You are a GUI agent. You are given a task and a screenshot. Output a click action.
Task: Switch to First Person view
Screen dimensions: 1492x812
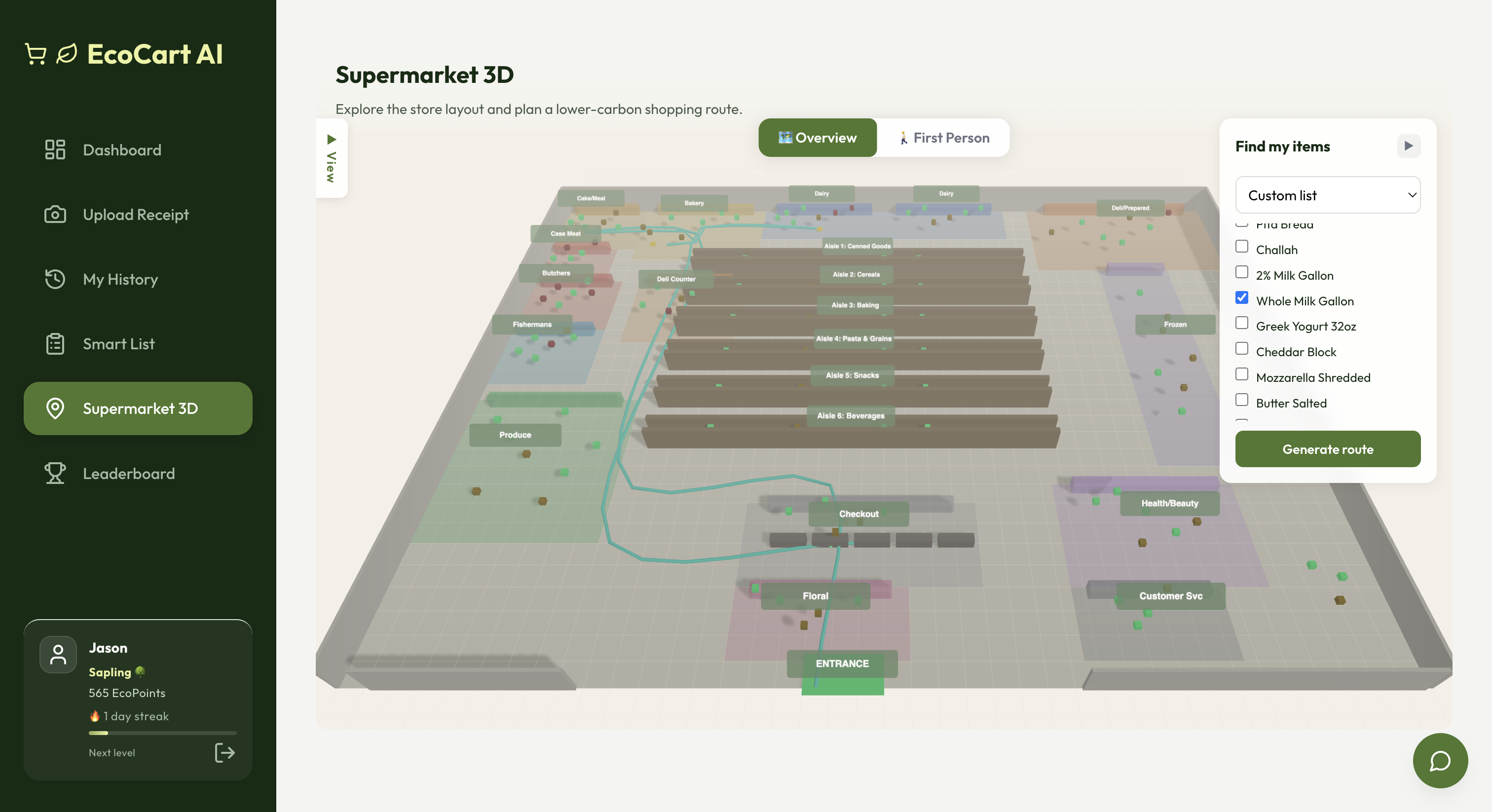click(x=943, y=138)
